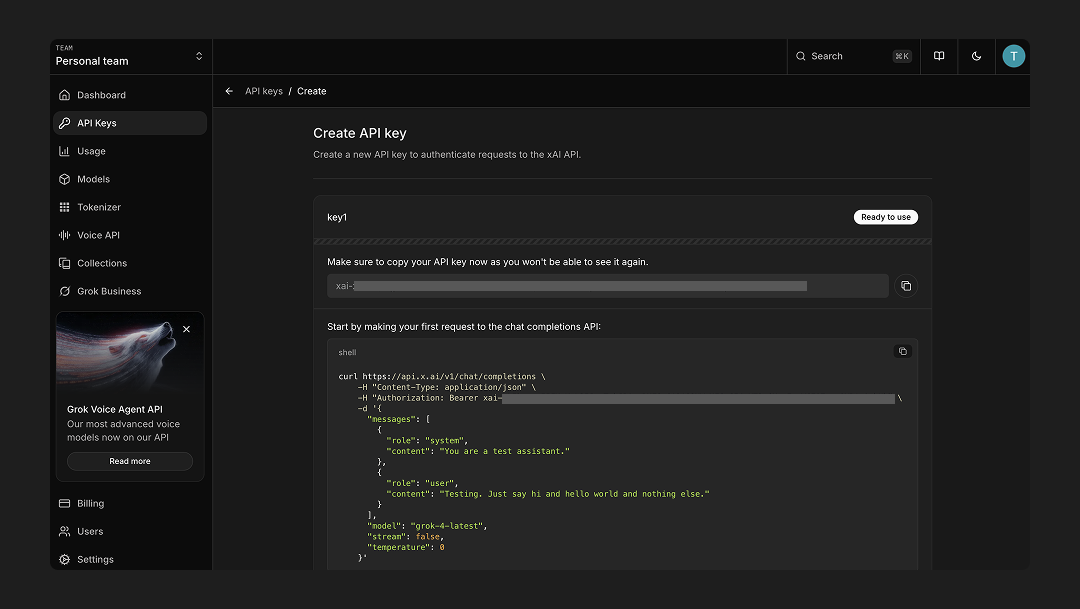Go to Models in the sidebar

point(129,179)
